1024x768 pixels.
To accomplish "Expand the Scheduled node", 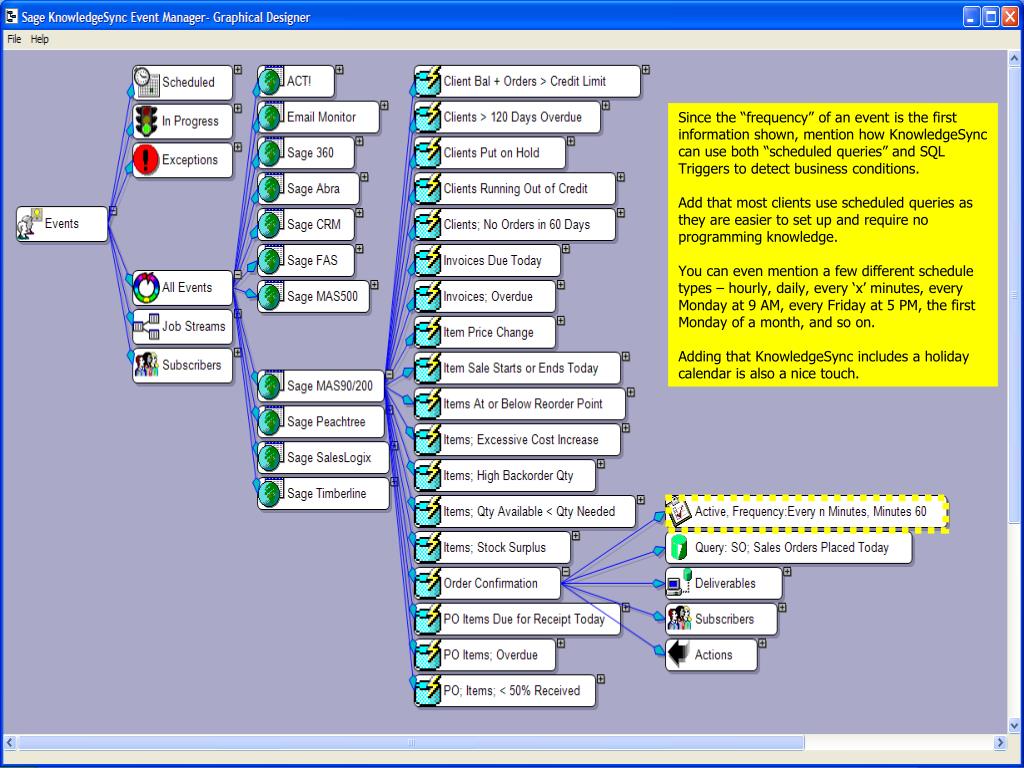I will [x=238, y=69].
